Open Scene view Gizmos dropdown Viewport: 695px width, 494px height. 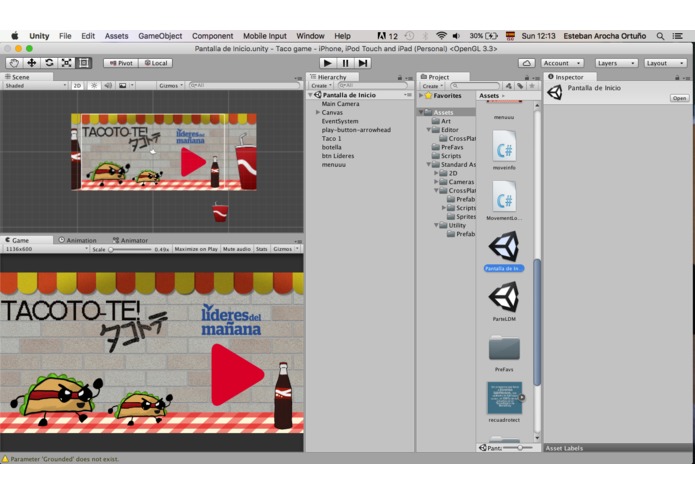pos(171,86)
